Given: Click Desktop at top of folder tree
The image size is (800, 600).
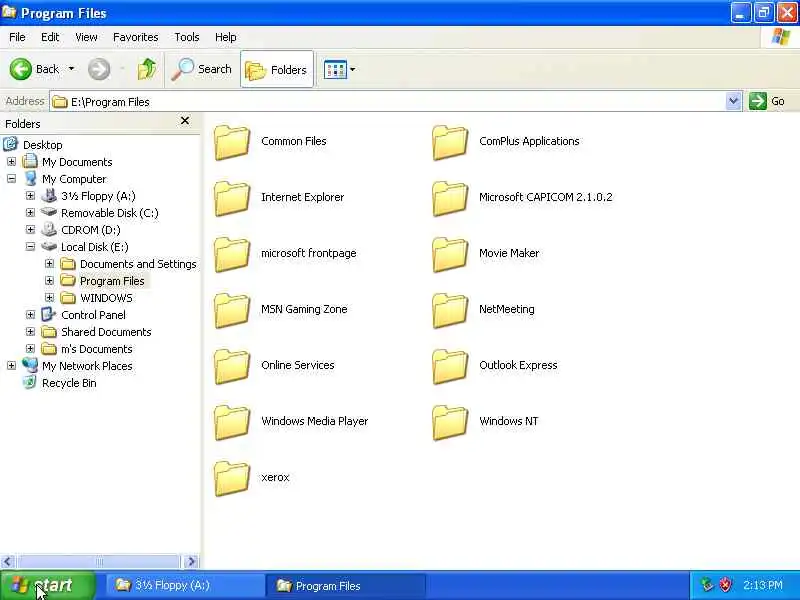Looking at the screenshot, I should [42, 145].
